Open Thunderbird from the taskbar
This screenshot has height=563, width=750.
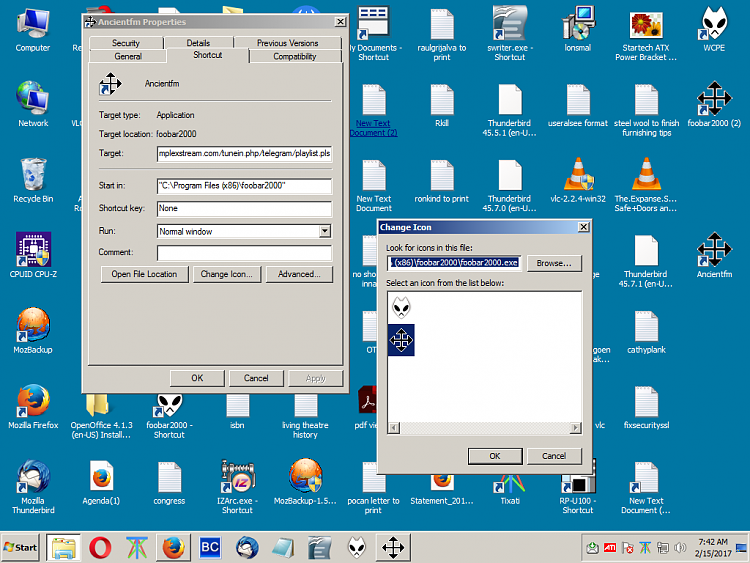tap(247, 547)
